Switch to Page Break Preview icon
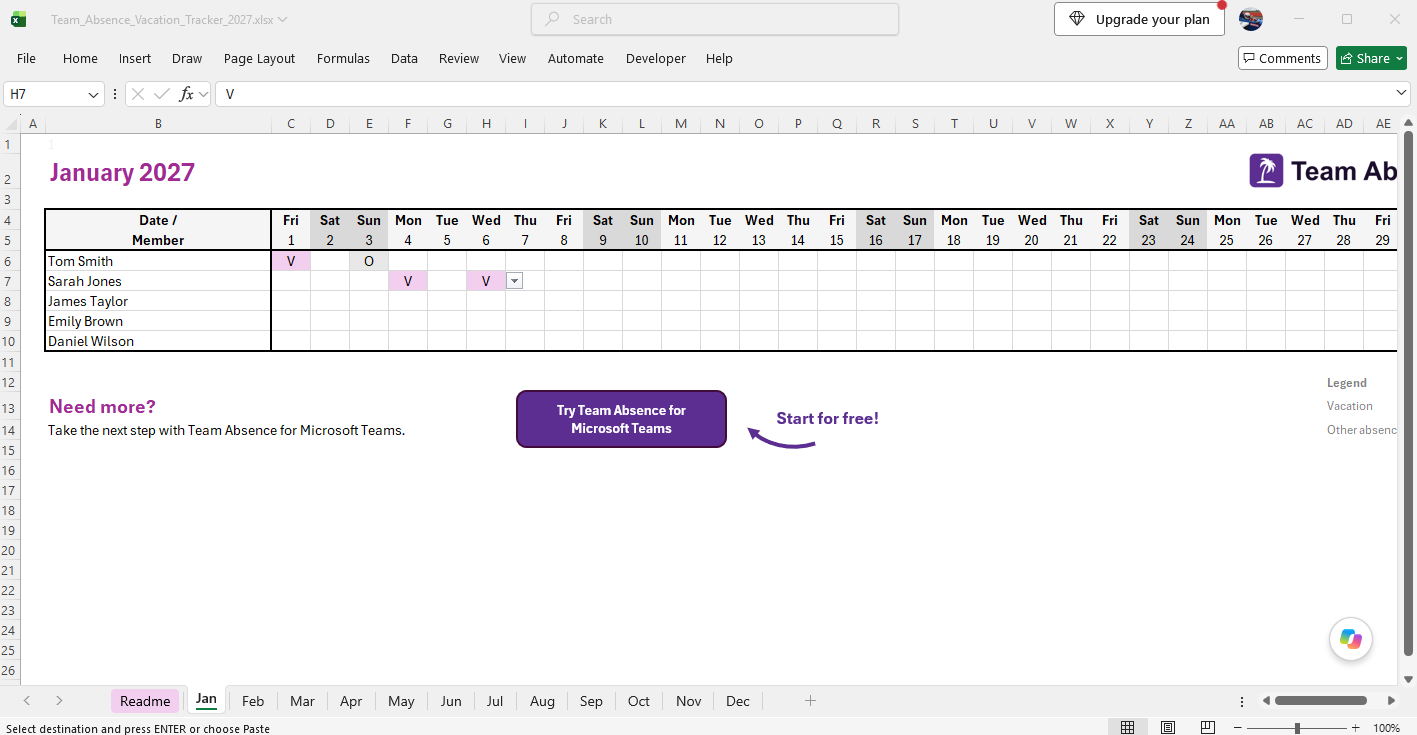1417x735 pixels. (x=1208, y=728)
